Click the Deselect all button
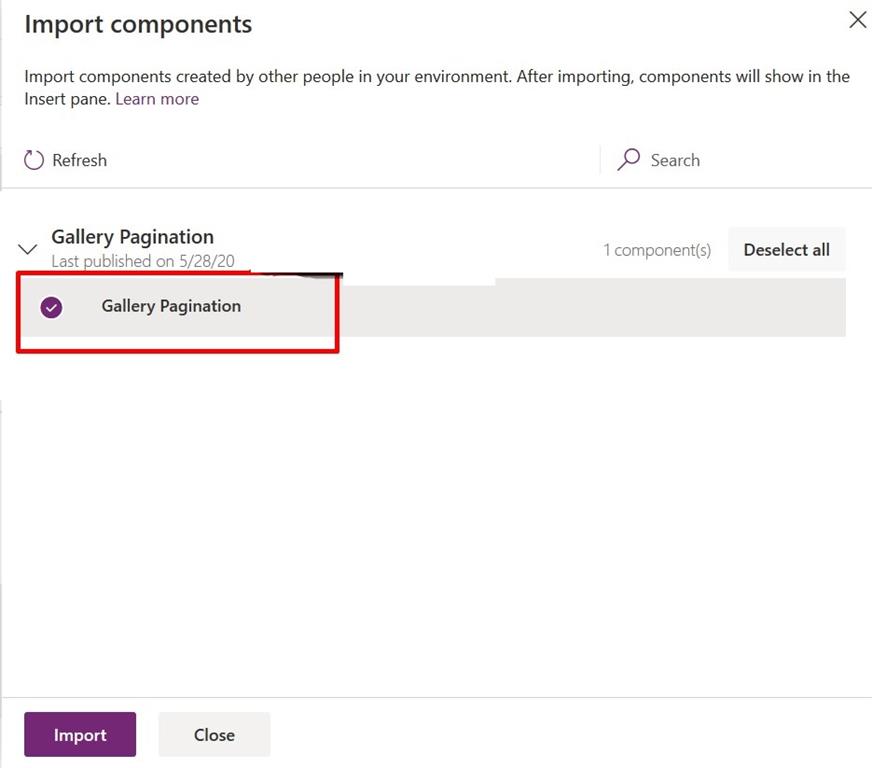Viewport: 872px width, 768px height. [x=787, y=249]
